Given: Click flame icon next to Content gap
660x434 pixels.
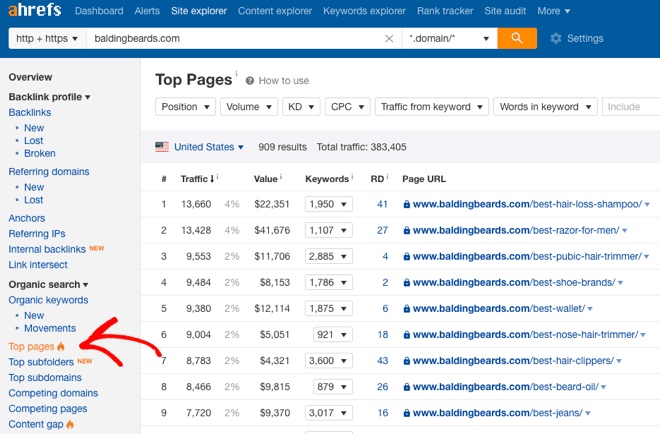Looking at the screenshot, I should (x=70, y=424).
